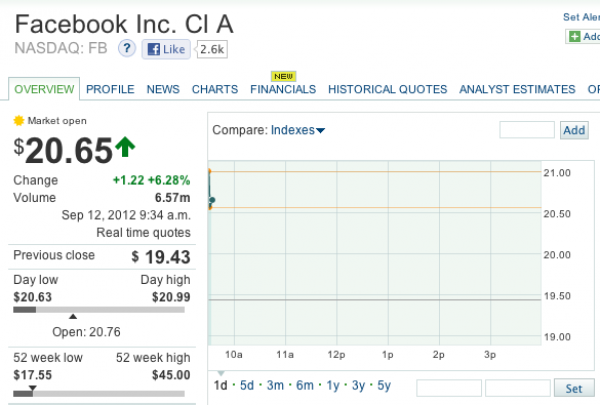This screenshot has height=405, width=600.
Task: Click the compare symbol input field
Action: click(x=526, y=130)
